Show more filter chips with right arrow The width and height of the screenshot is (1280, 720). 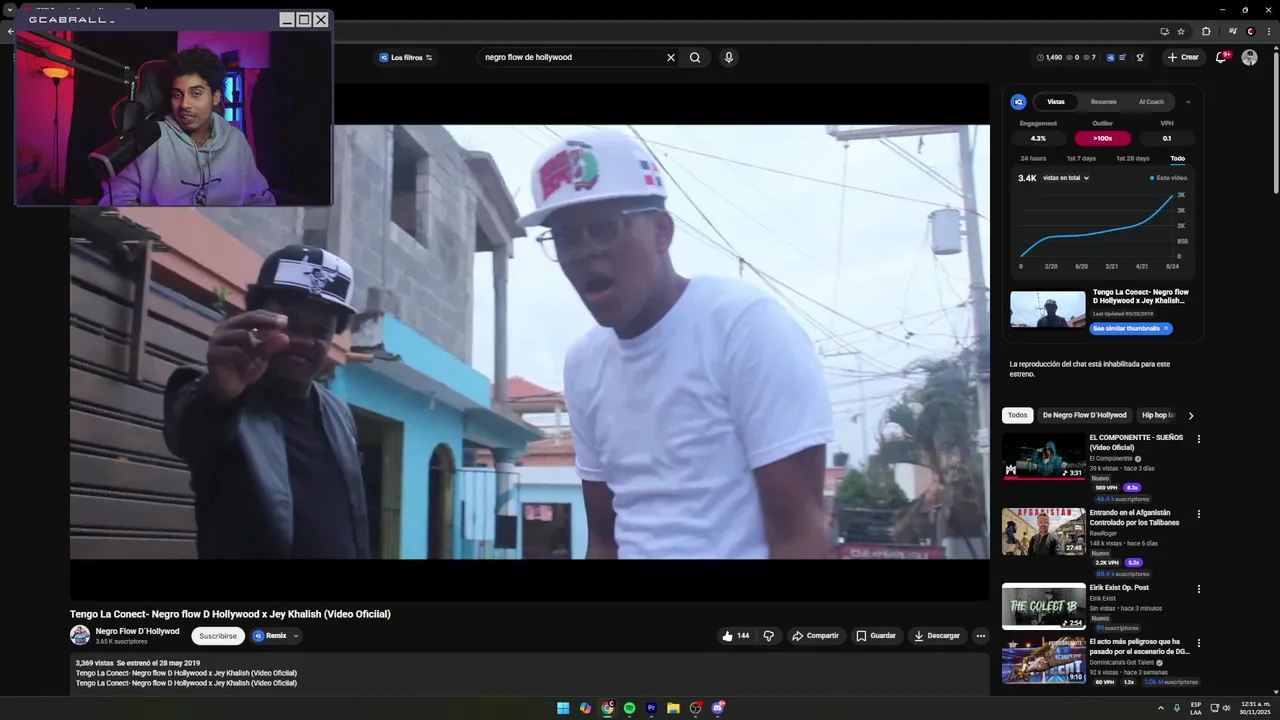[1190, 415]
